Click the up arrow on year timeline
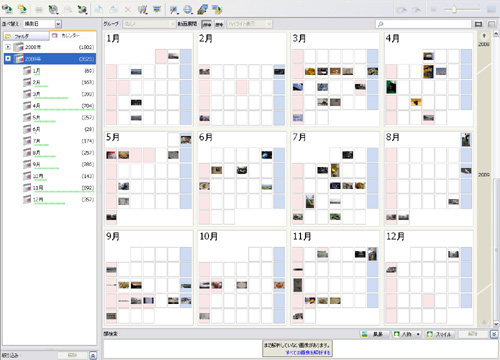The height and width of the screenshot is (360, 500). 484,35
